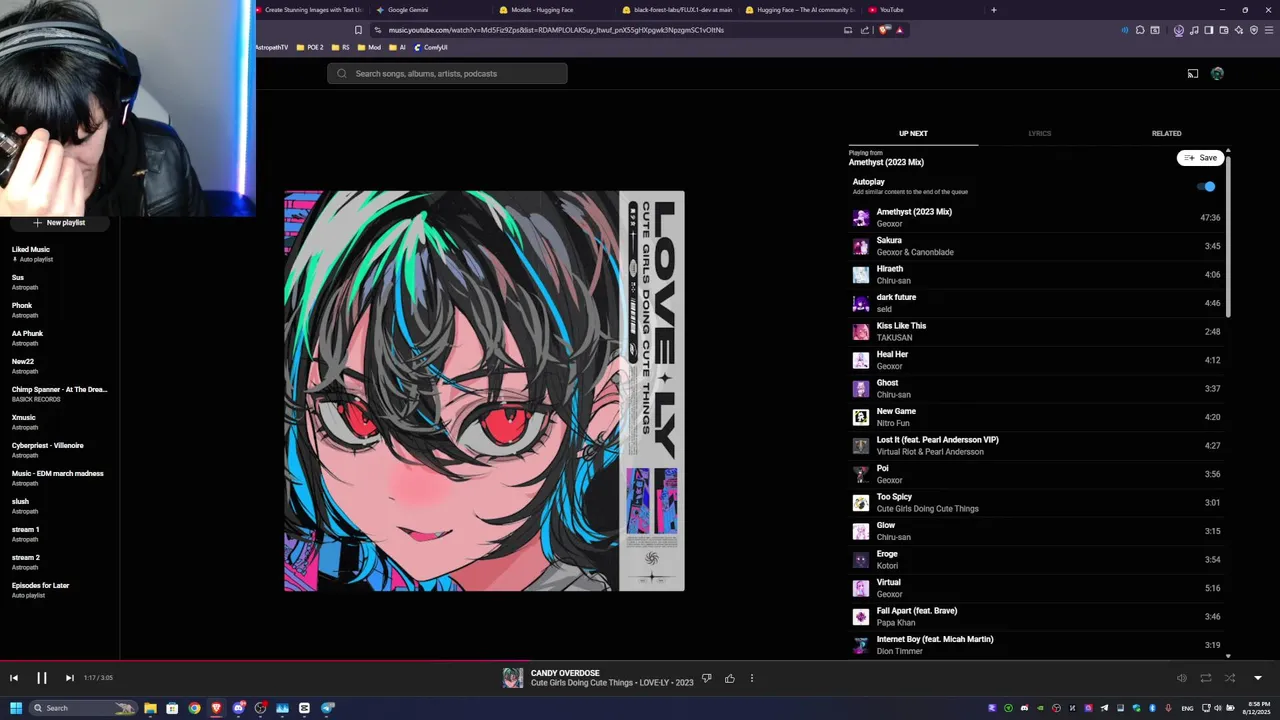Click the Kiss Like This thumbnail

pos(861,332)
